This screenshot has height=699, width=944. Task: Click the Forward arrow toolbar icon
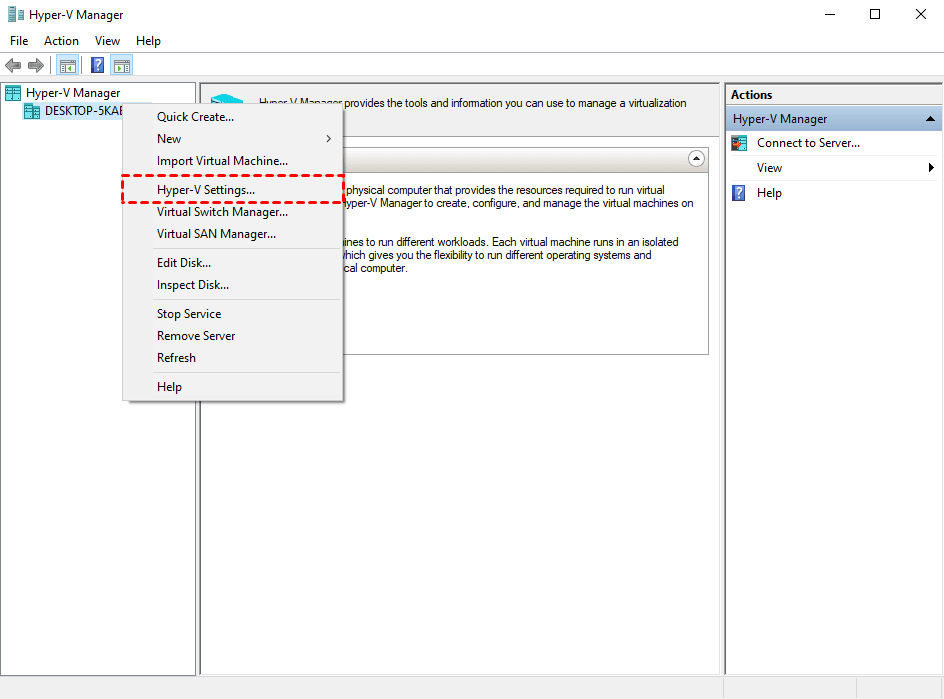click(x=36, y=65)
